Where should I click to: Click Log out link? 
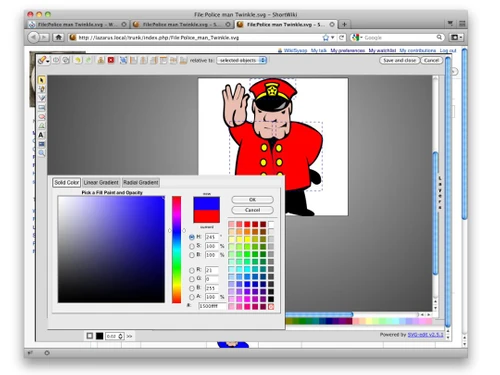[448, 50]
